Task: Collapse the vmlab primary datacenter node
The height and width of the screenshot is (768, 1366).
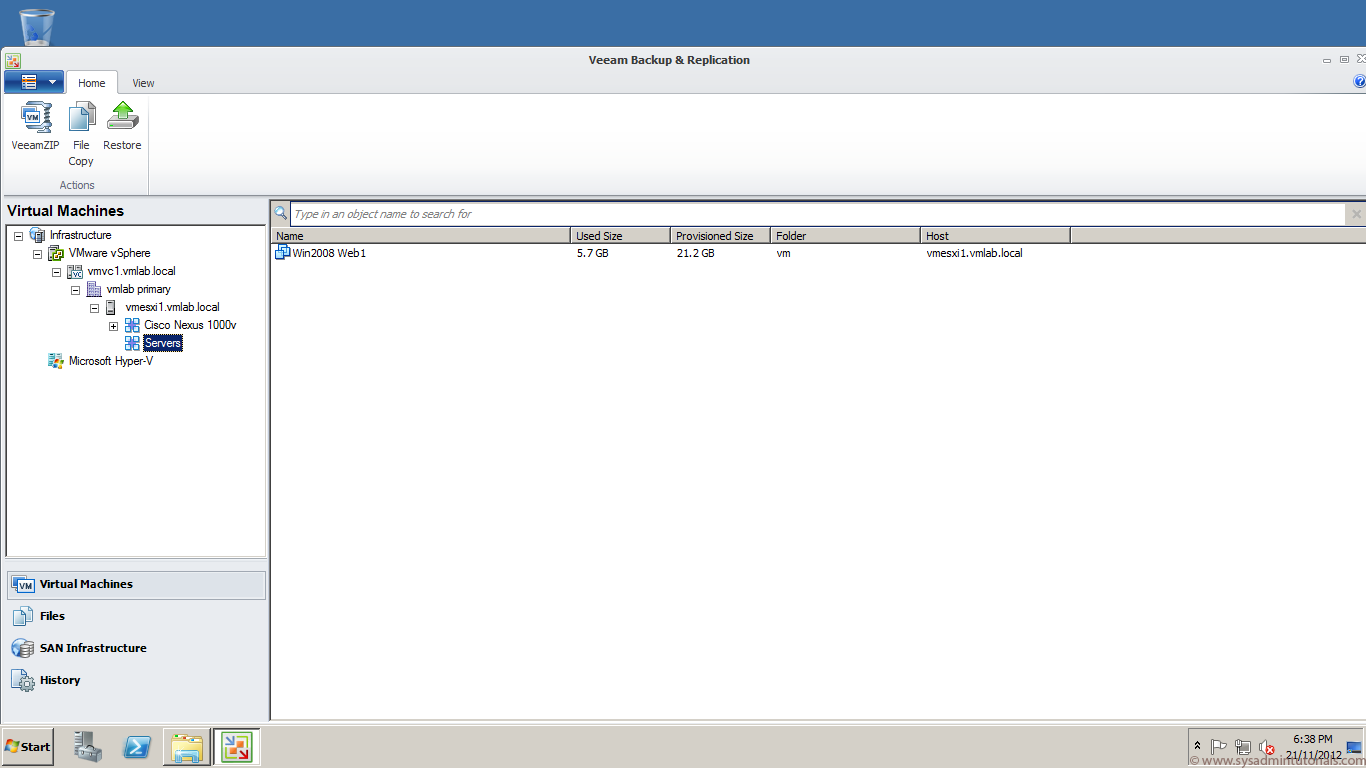Action: (75, 289)
